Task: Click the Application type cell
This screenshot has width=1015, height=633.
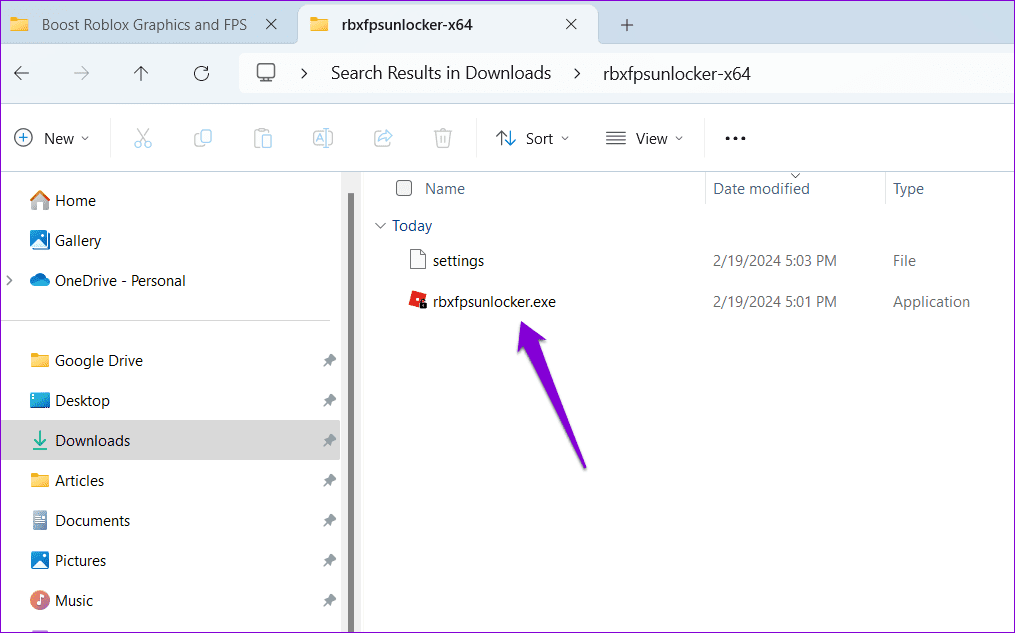Action: click(931, 302)
